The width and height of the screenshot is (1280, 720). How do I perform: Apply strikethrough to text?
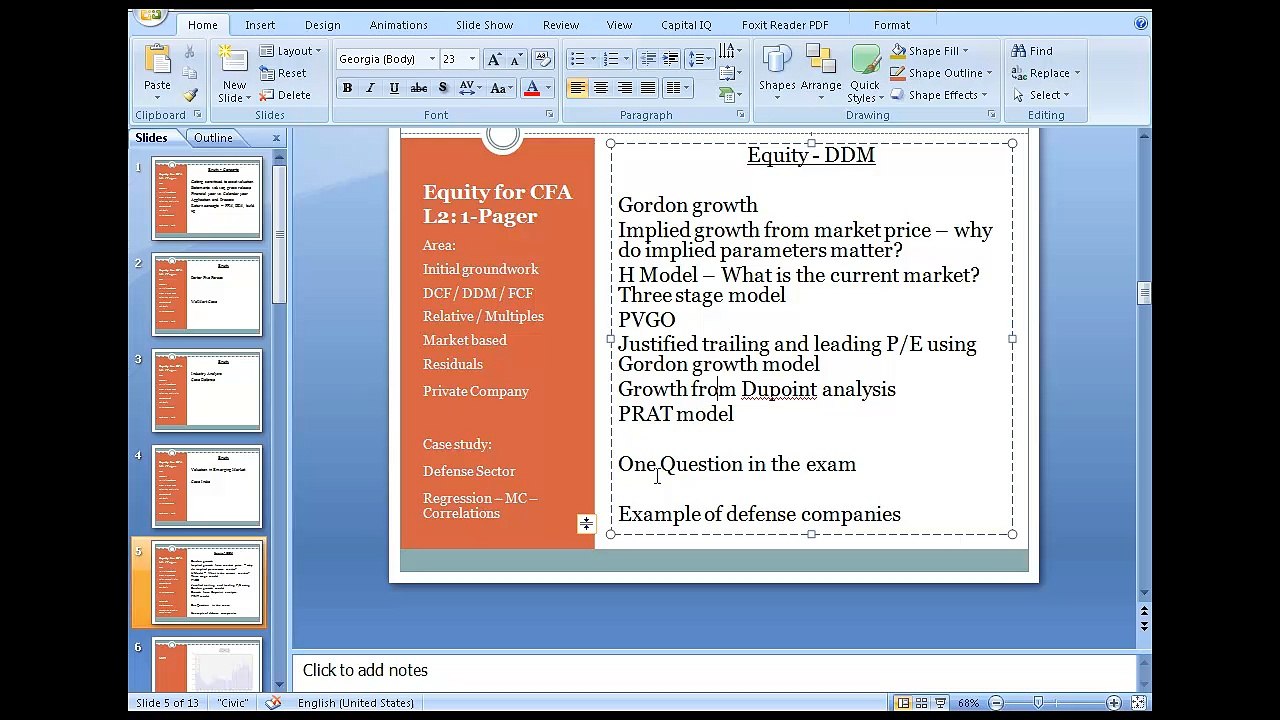(x=418, y=88)
